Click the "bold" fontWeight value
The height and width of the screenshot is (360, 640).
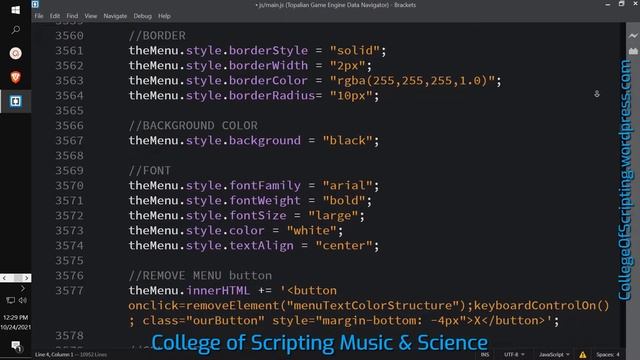(344, 200)
